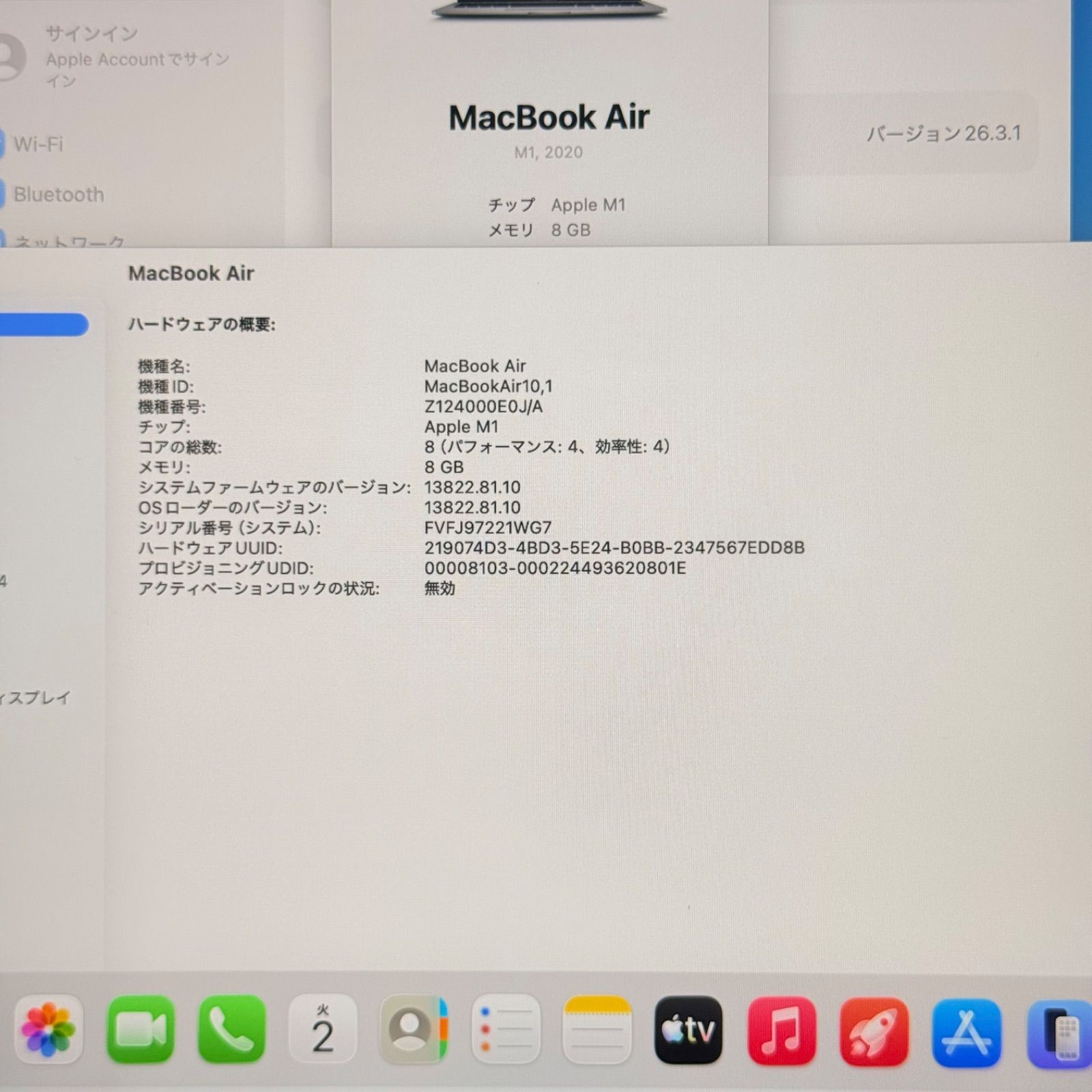Click the M1, 2020 subtitle
This screenshot has height=1092, width=1092.
click(549, 152)
